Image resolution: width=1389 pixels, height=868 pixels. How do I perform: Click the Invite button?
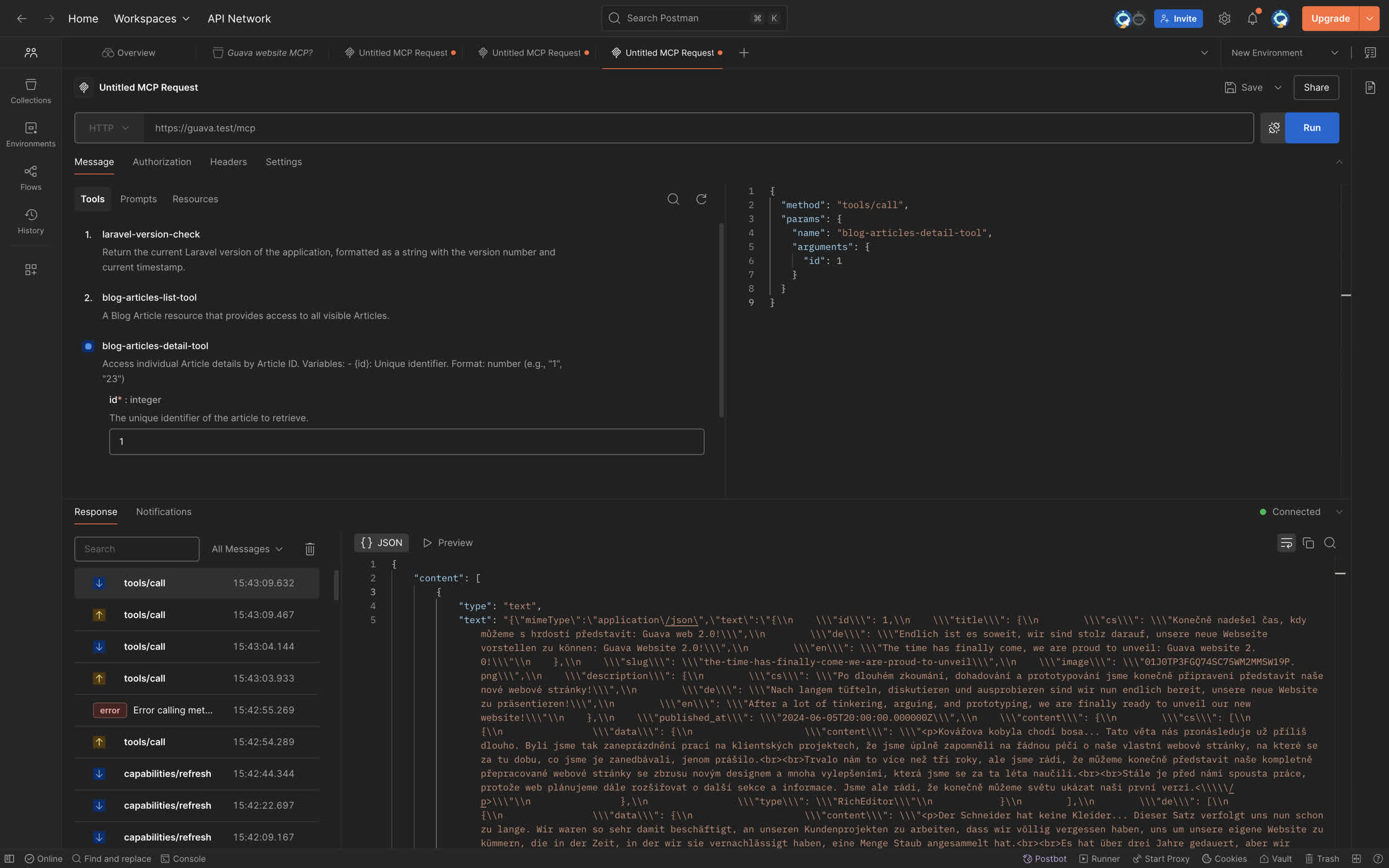[x=1178, y=19]
